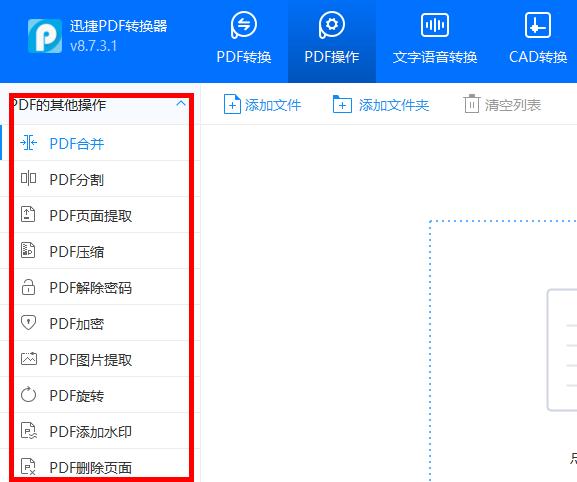Click the 清空列表 button text

click(513, 105)
